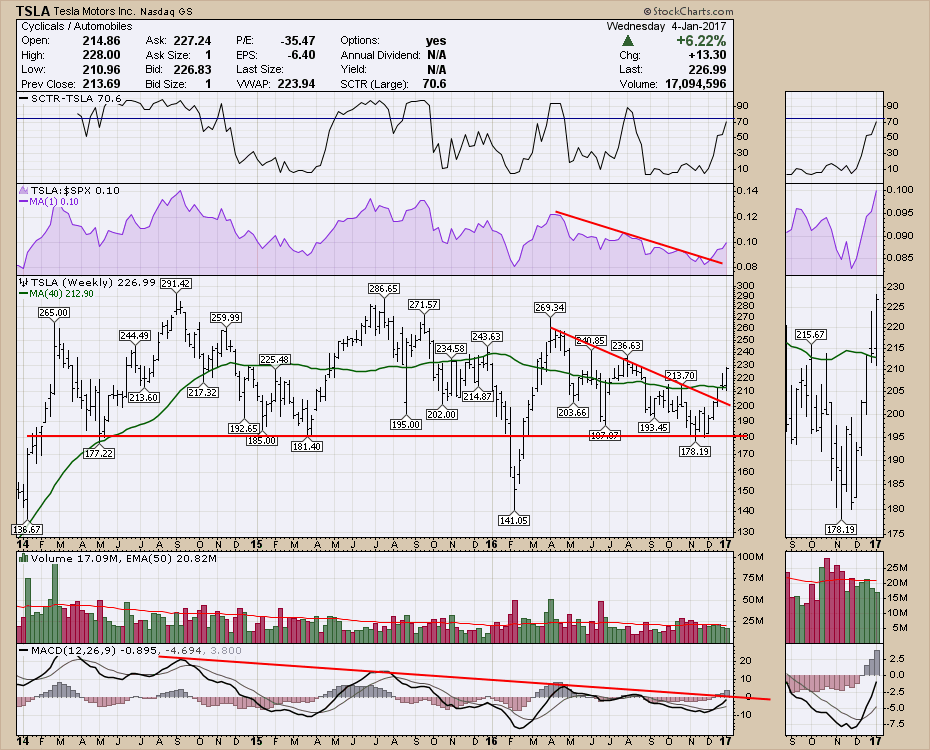The image size is (930, 750).
Task: Click the 259.99 price high label
Action: [x=225, y=317]
